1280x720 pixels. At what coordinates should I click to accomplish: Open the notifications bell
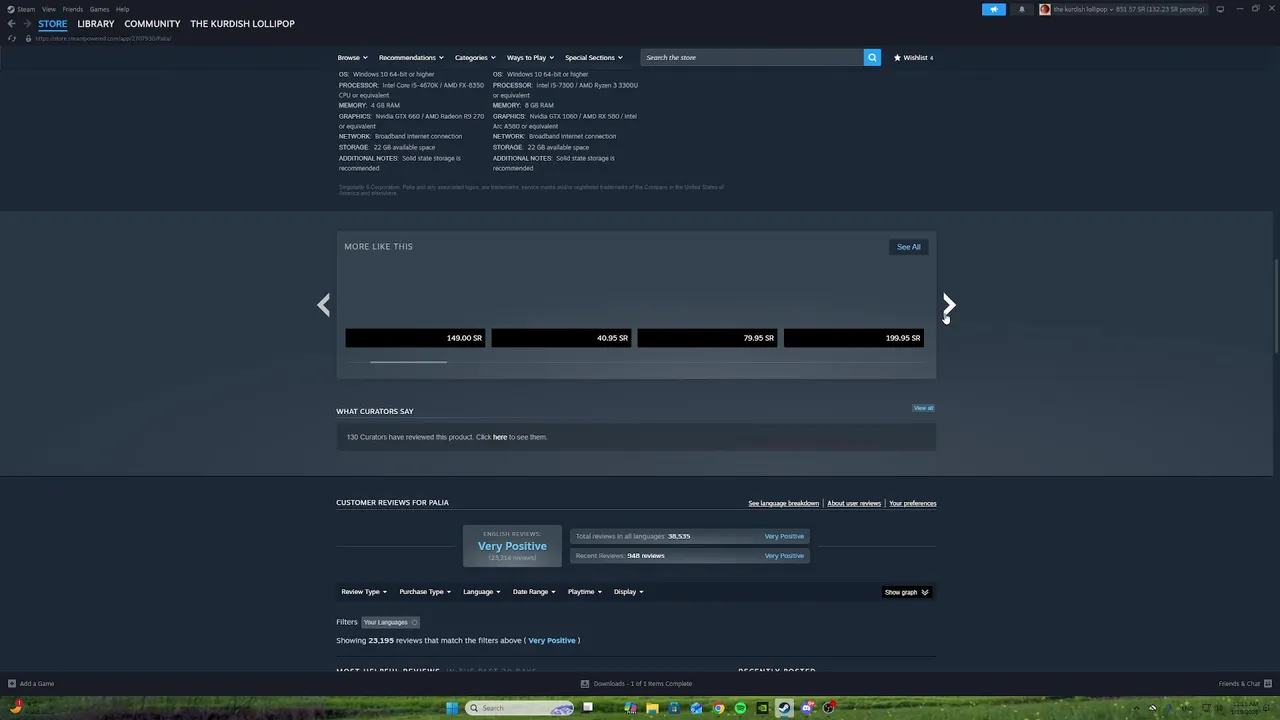click(1021, 9)
